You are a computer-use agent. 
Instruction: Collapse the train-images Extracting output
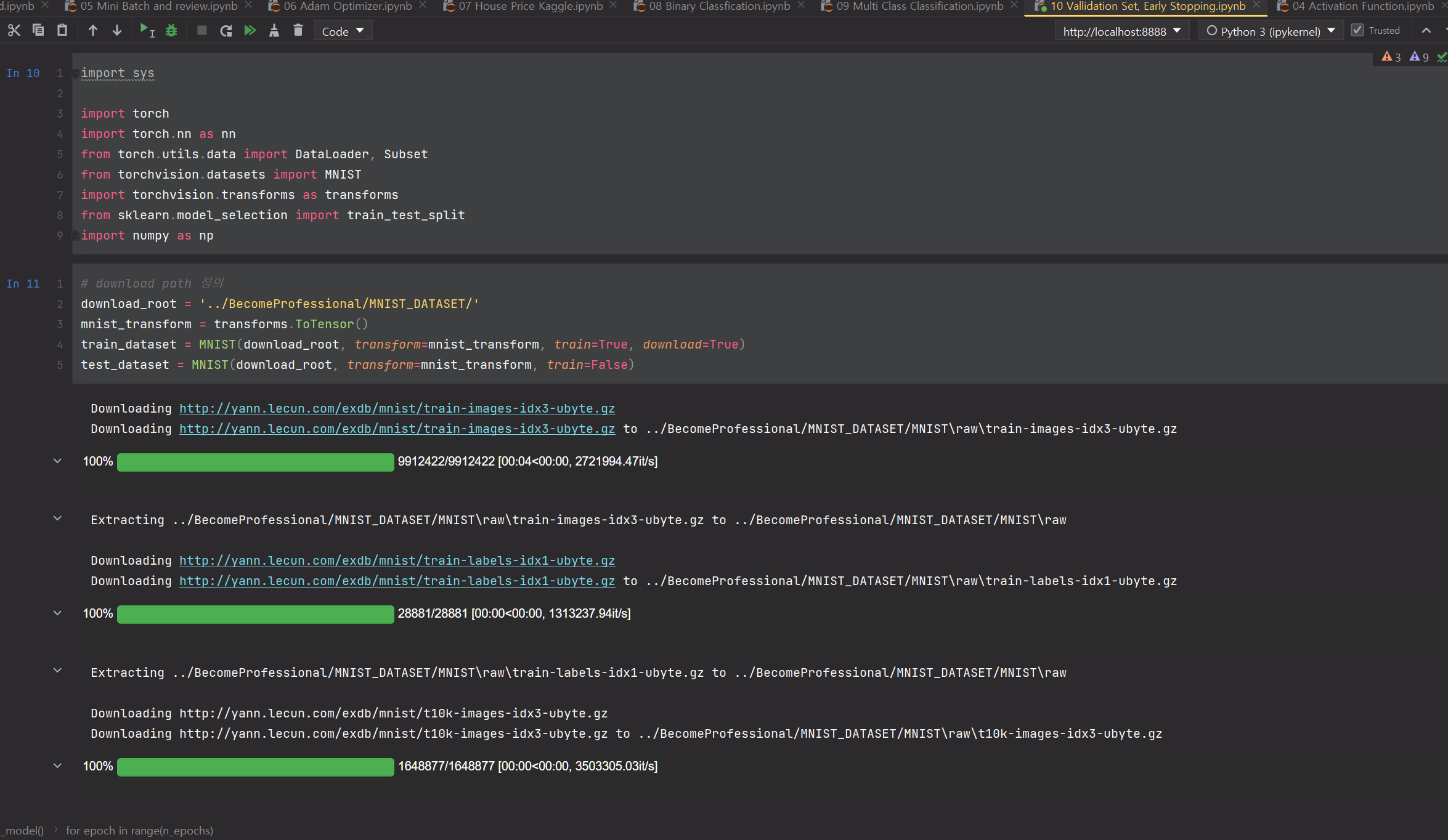(x=57, y=519)
